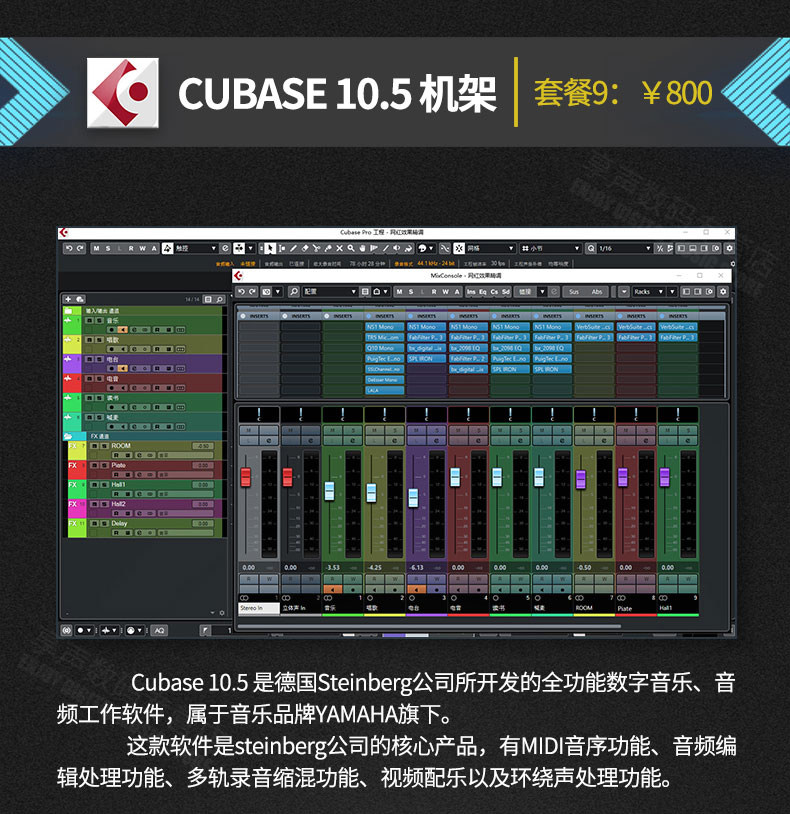This screenshot has height=814, width=790.
Task: Collapse the FX 通道 folder track
Action: pos(68,436)
